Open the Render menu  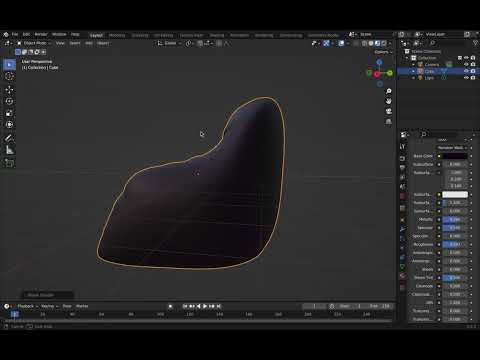41,34
